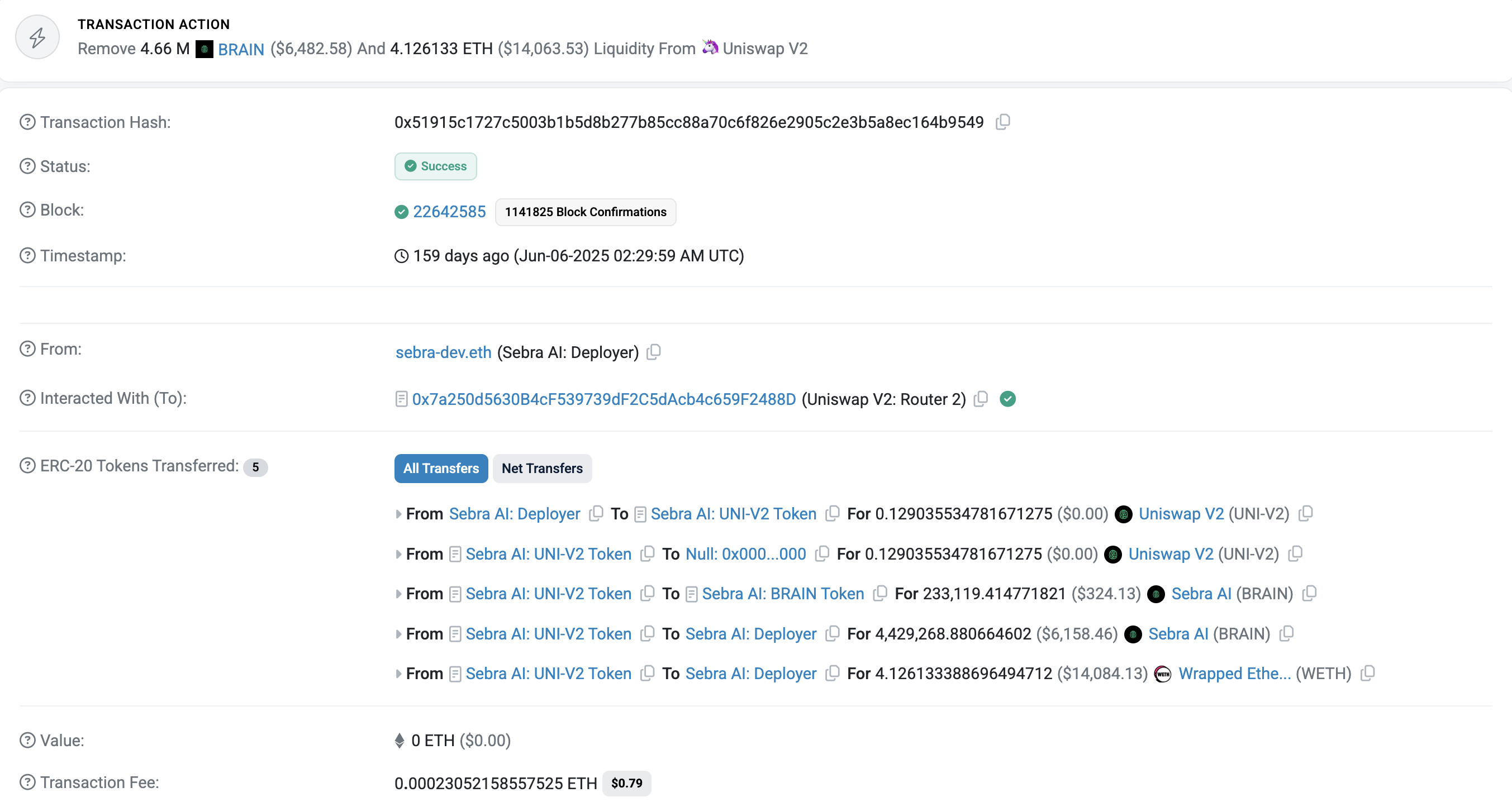Click the help icon beside From
Viewport: 1512px width, 802px height.
27,349
